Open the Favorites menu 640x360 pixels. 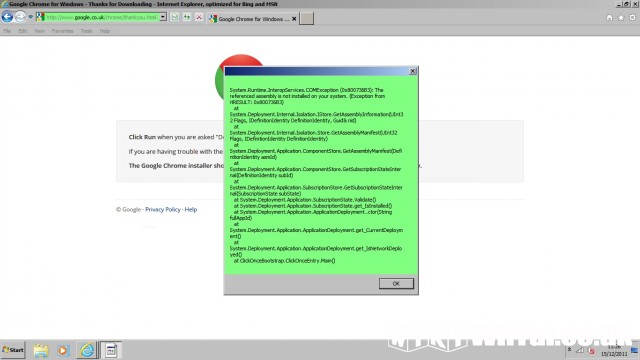pyautogui.click(x=62, y=31)
